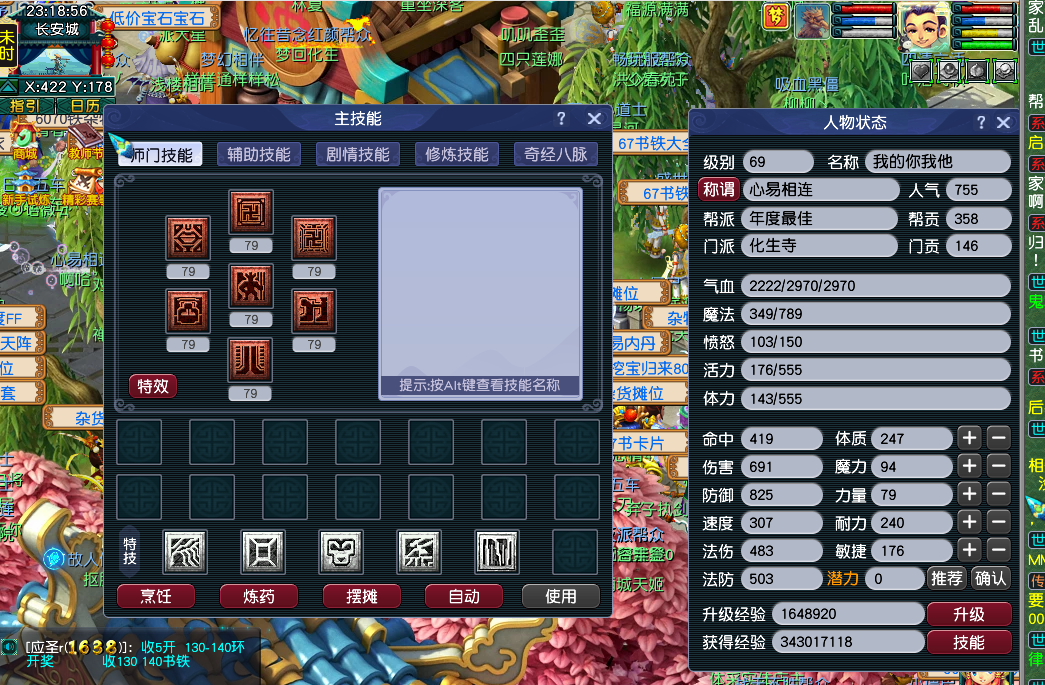Click the 称谓 title button

tap(719, 190)
